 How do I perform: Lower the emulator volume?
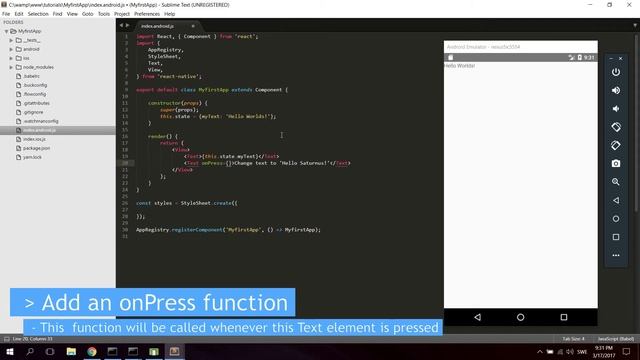(x=616, y=109)
